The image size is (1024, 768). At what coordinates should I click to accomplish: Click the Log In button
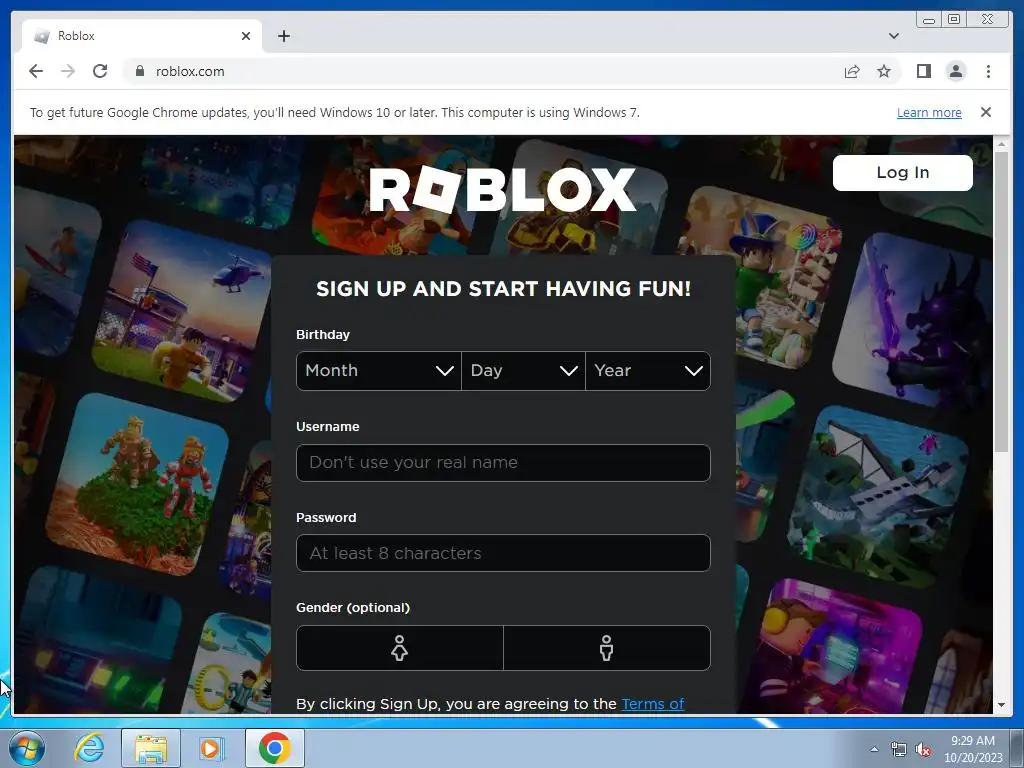903,172
